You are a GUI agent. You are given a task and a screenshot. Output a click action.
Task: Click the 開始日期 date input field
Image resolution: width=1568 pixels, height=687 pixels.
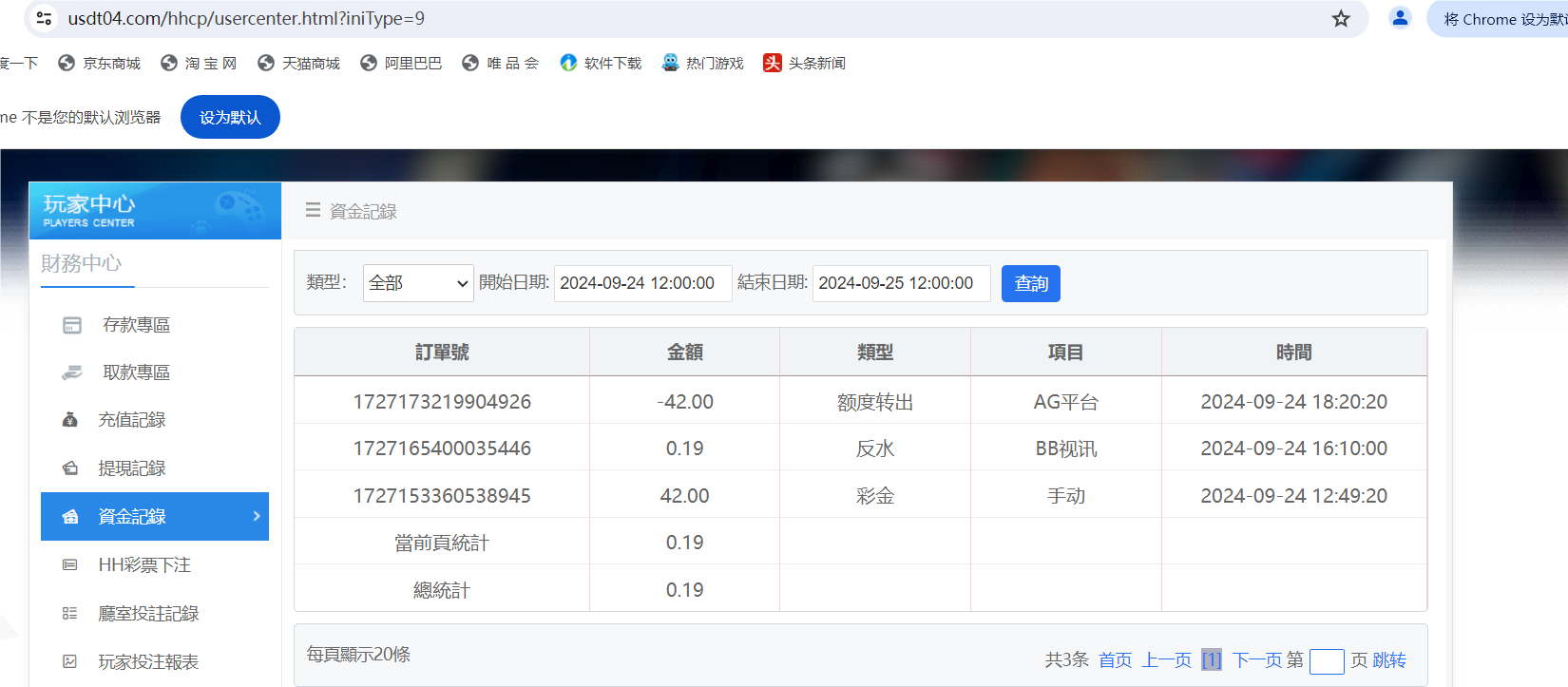tap(642, 283)
